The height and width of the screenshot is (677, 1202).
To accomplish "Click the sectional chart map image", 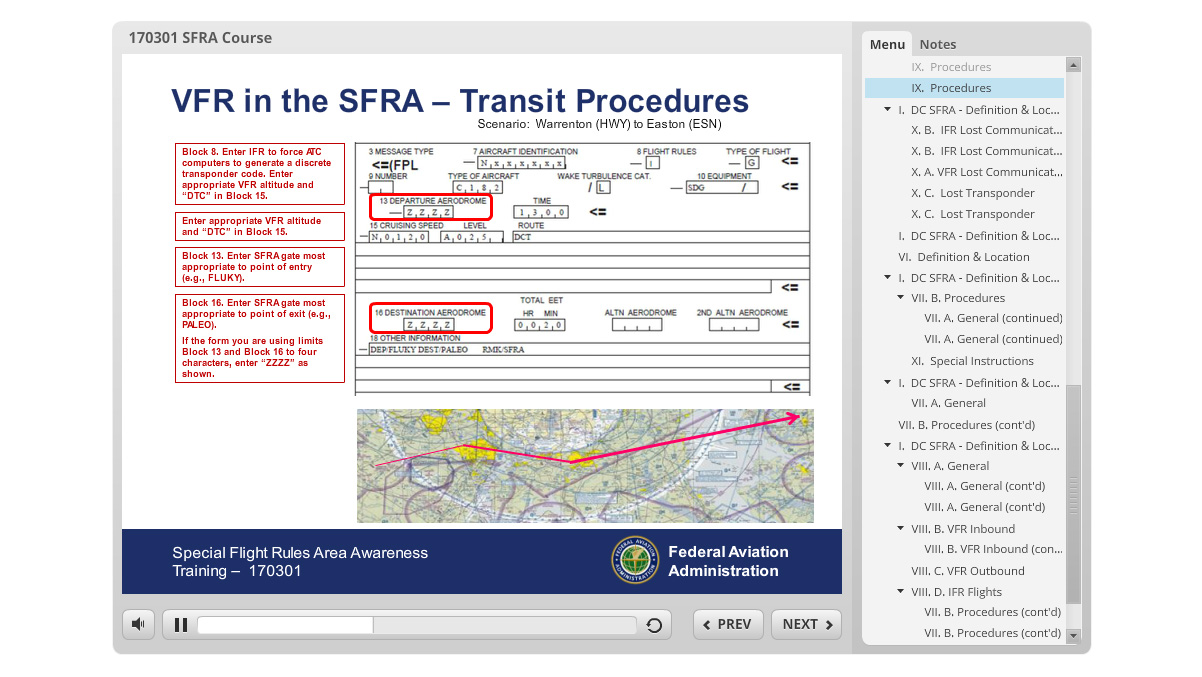I will click(x=585, y=466).
